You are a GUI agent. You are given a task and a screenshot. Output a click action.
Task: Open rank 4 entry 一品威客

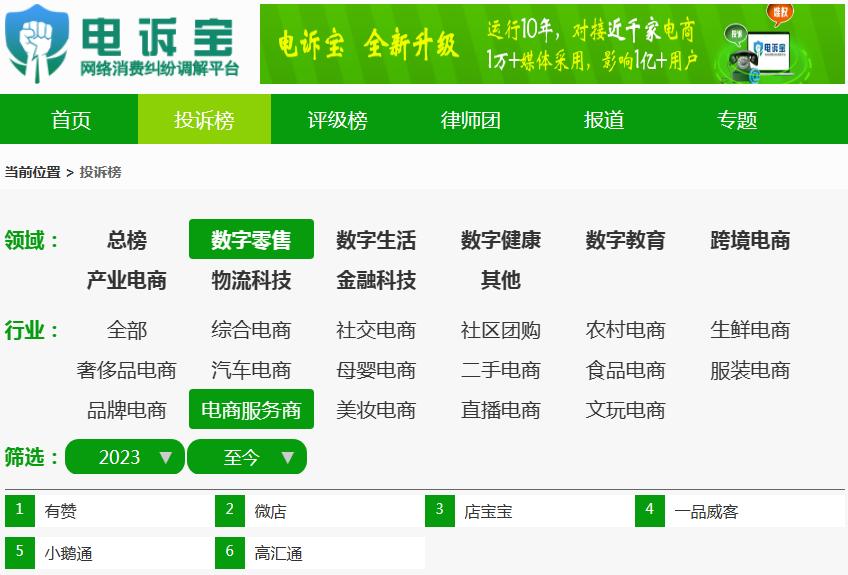[x=740, y=511]
